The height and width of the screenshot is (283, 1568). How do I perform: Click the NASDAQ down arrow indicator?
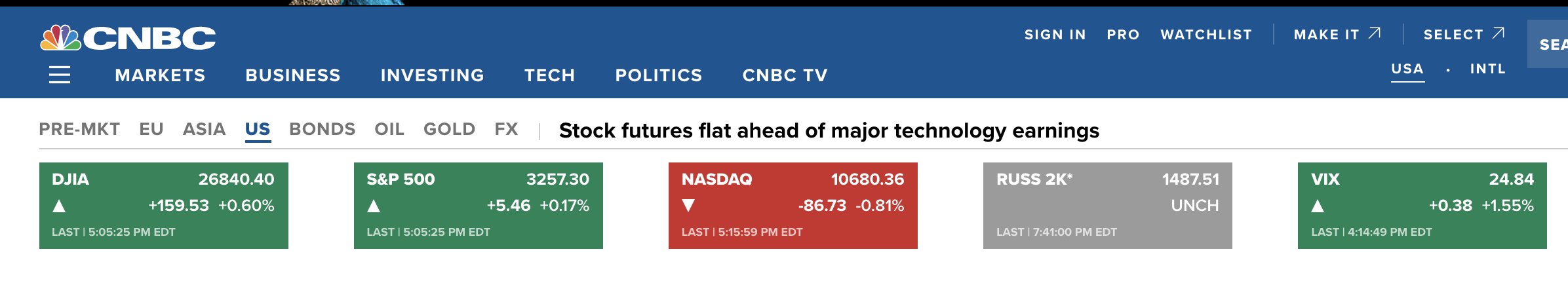(688, 206)
